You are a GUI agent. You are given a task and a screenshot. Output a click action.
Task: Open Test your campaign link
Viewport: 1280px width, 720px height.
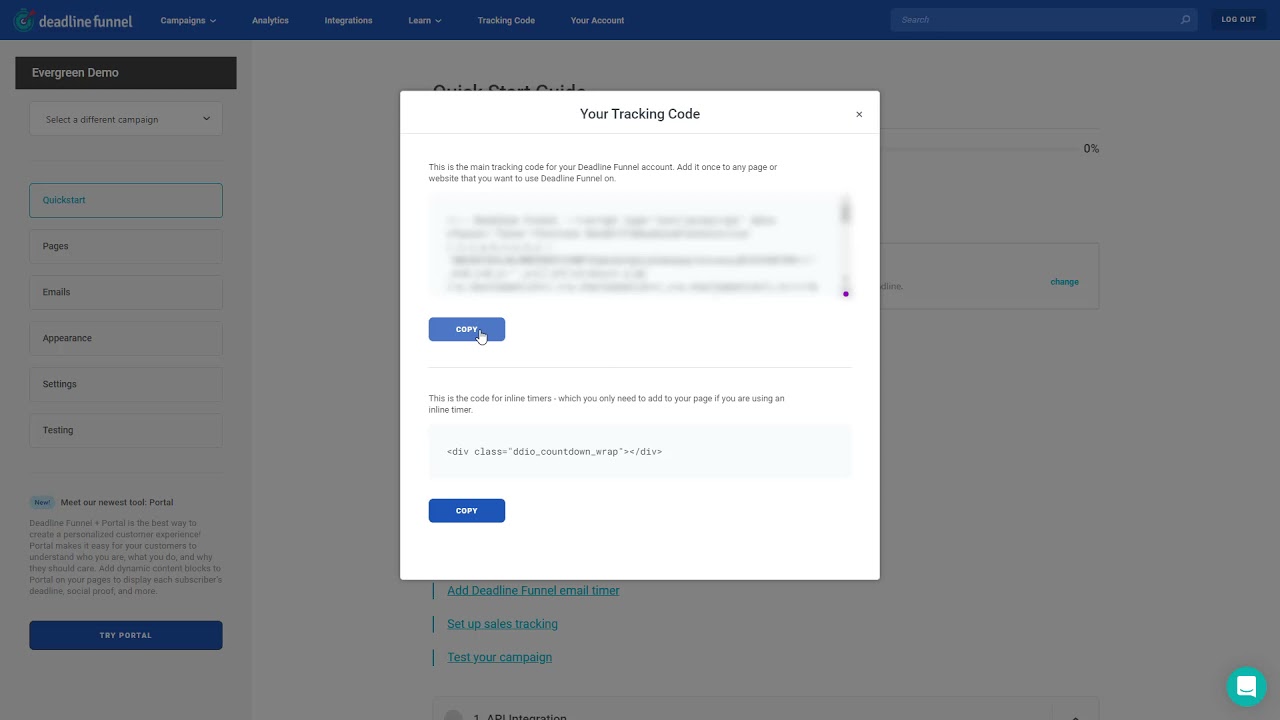click(x=499, y=657)
